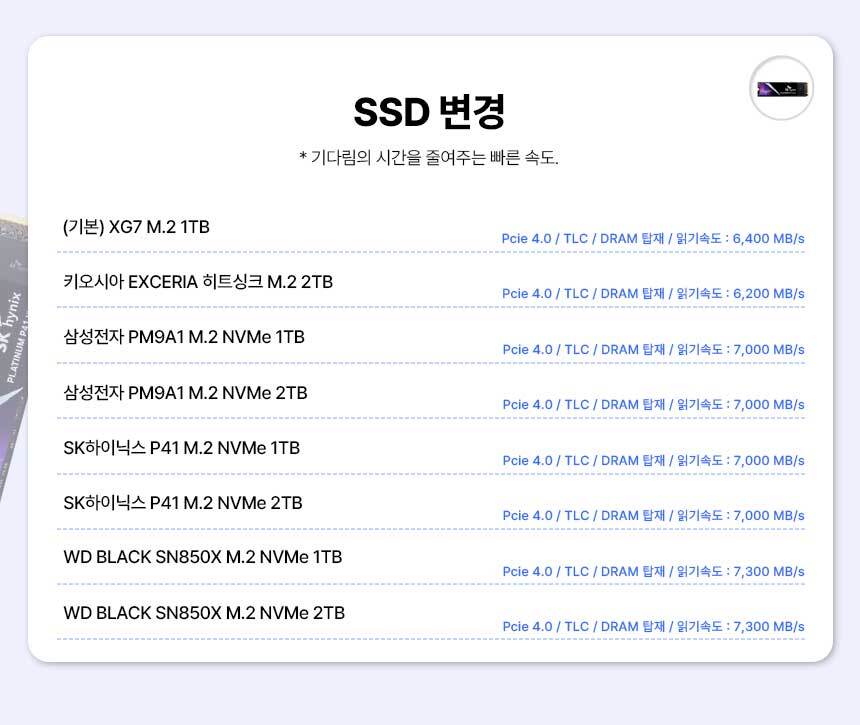This screenshot has height=725, width=860.
Task: Pick 삼성전자 PM9A1 M.2 NVMe 2TB
Action: [x=185, y=393]
